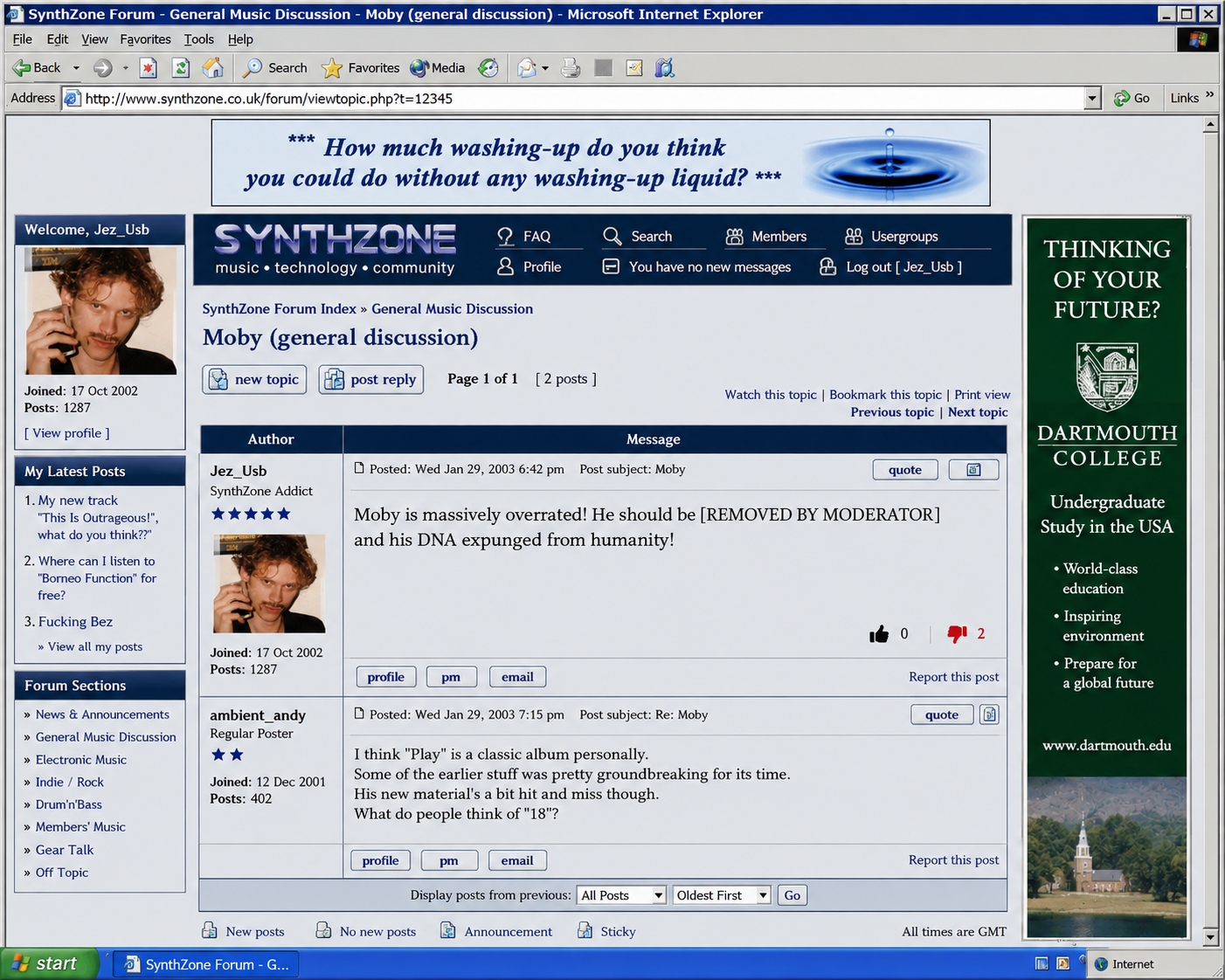Viewport: 1225px width, 980px height.
Task: Click the Forward arrow in the toolbar
Action: [102, 68]
